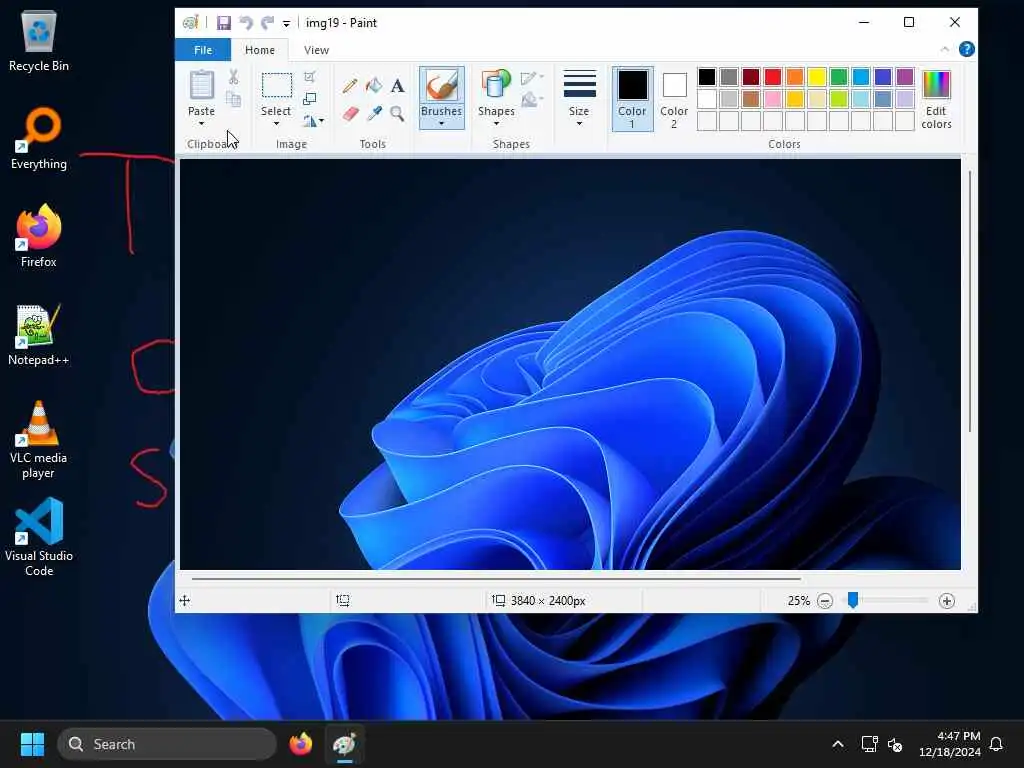Image resolution: width=1024 pixels, height=768 pixels.
Task: Click the muted volume tray icon
Action: pos(895,744)
